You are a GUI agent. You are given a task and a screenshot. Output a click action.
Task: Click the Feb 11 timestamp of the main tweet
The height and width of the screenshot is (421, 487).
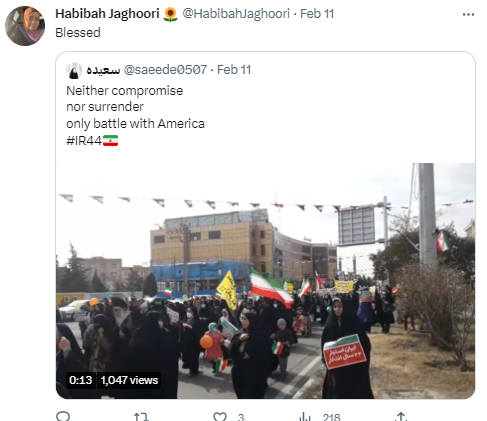(x=317, y=14)
